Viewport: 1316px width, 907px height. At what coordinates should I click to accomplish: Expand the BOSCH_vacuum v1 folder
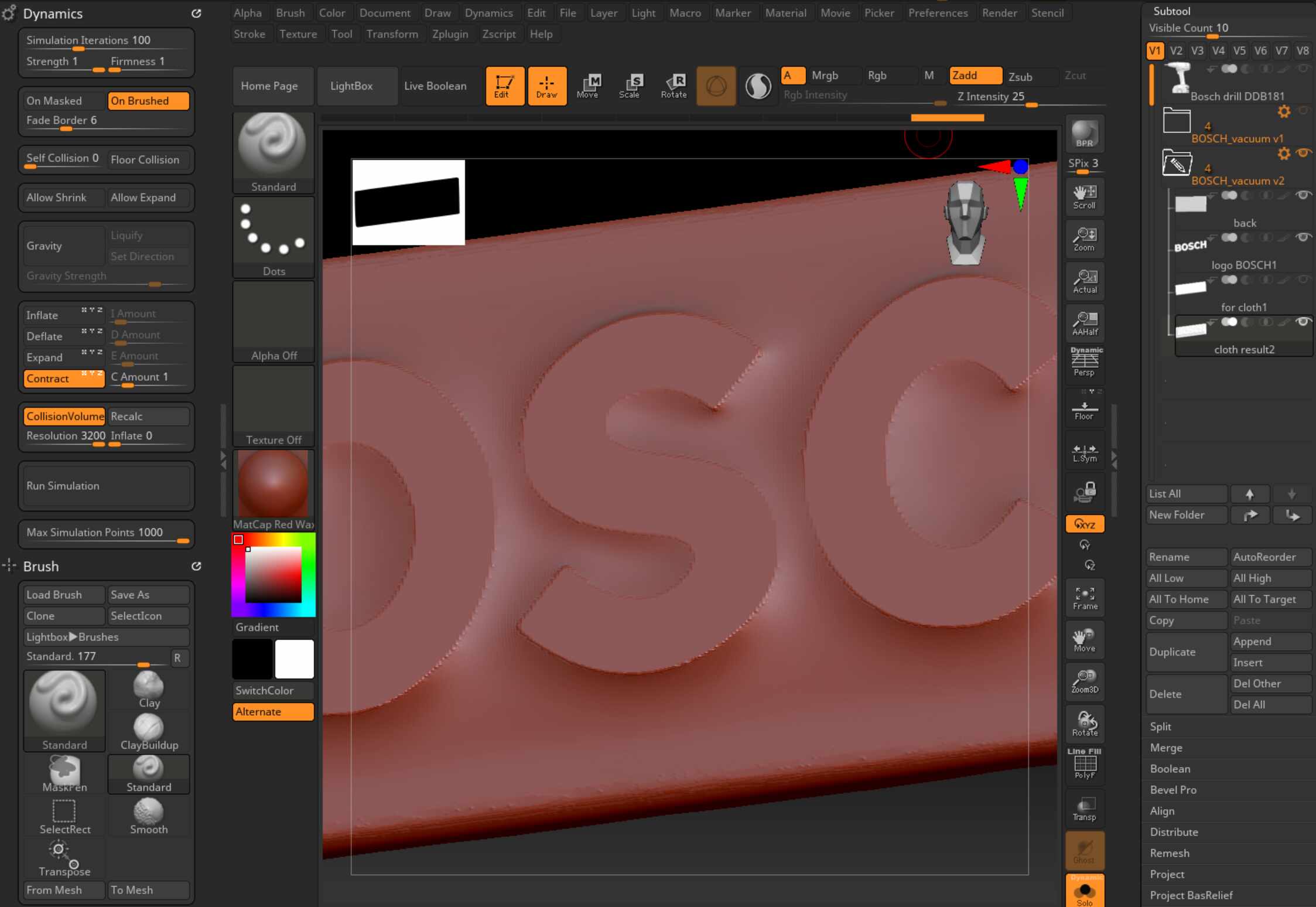point(1177,121)
